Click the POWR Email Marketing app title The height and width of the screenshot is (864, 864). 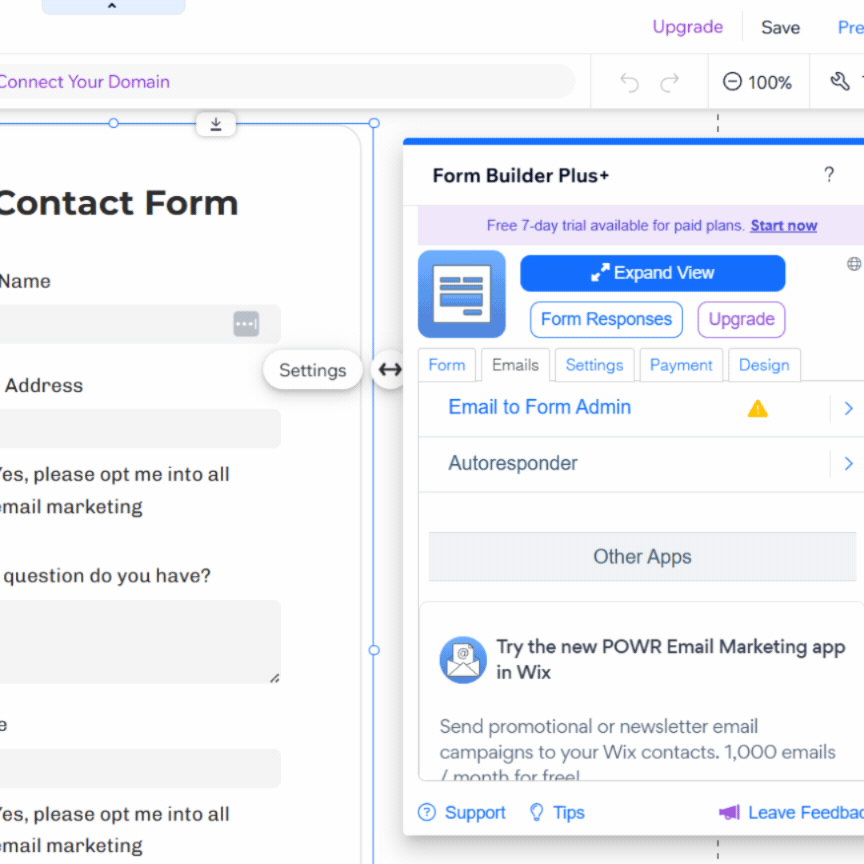tap(671, 660)
